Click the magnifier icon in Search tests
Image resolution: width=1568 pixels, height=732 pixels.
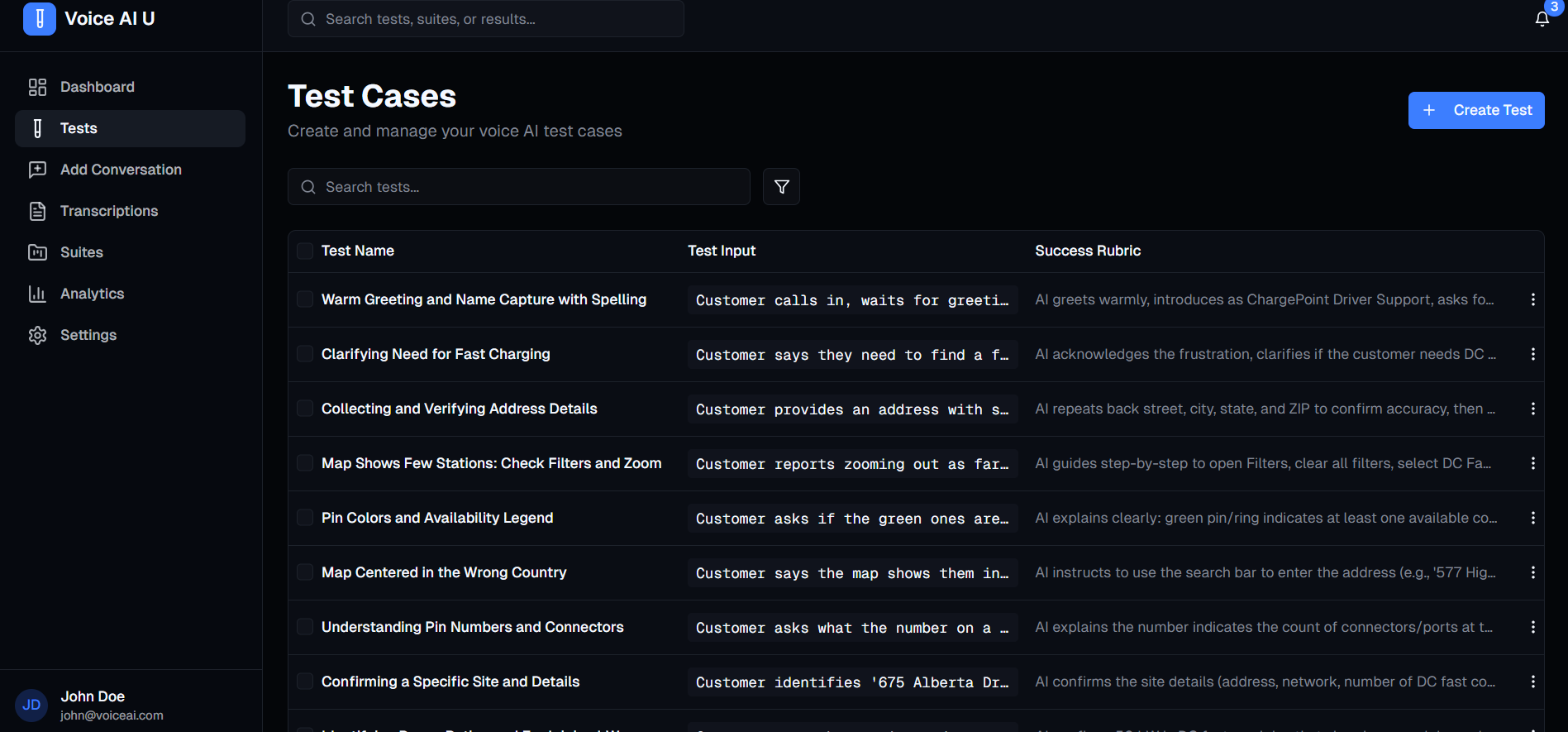coord(308,187)
